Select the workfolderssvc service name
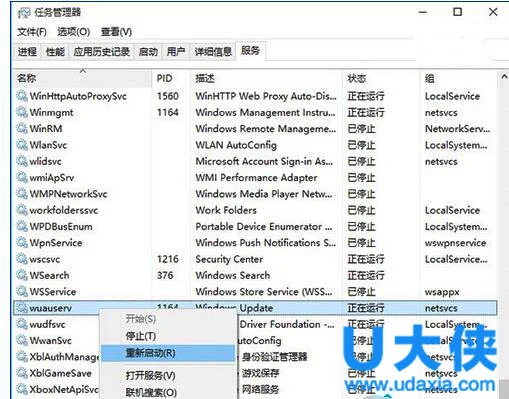 64,210
